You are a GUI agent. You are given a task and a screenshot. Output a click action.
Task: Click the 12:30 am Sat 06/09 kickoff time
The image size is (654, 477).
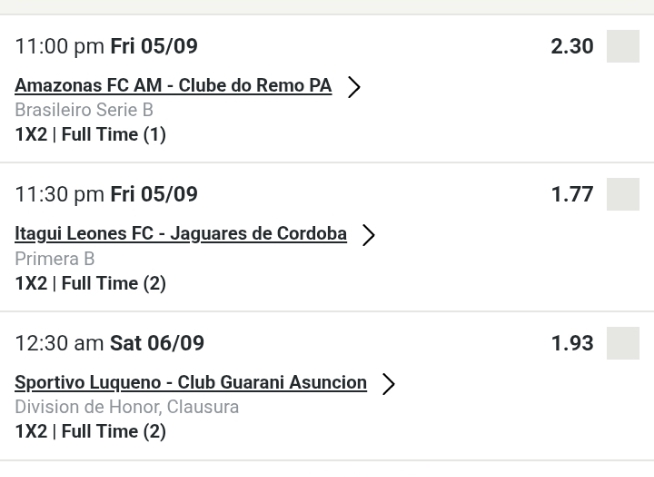point(109,343)
